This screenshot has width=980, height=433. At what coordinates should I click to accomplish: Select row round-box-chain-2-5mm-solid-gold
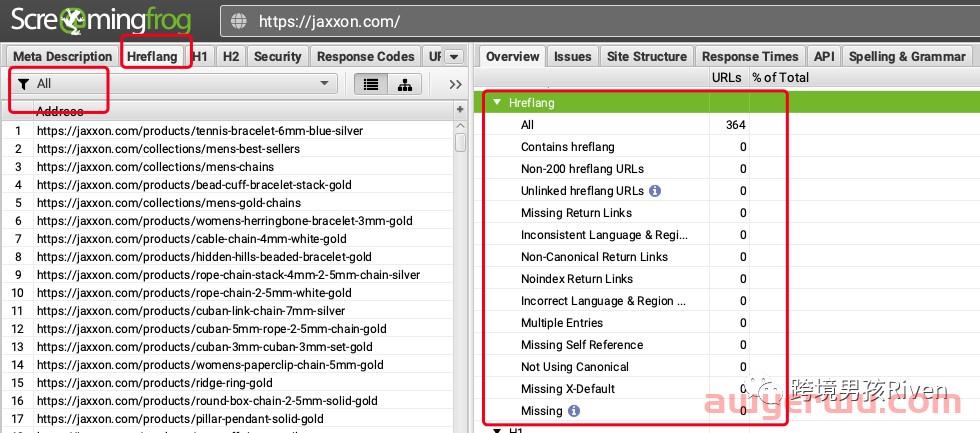point(228,401)
